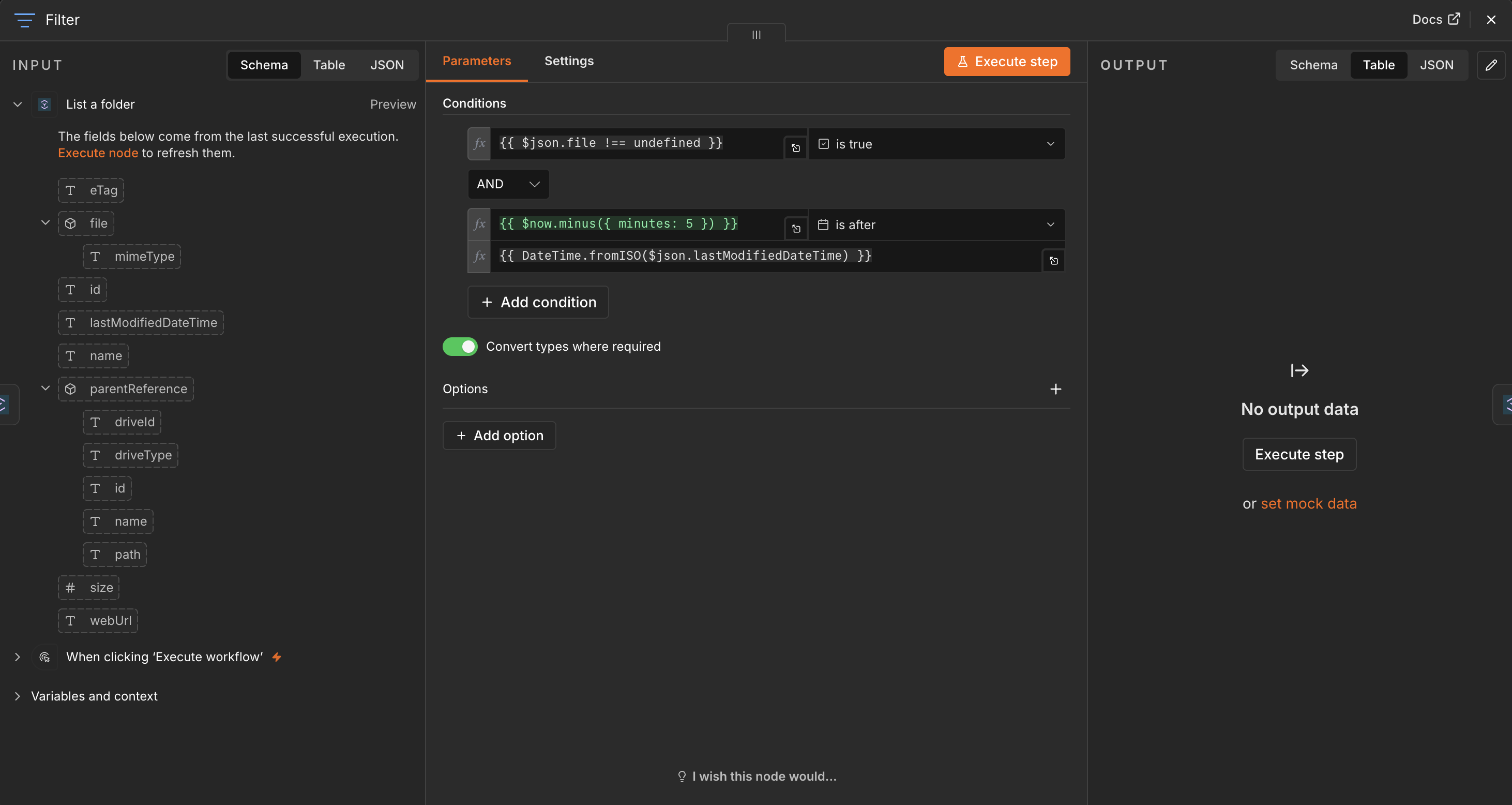1512x805 pixels.
Task: Select the path field pill
Action: (x=114, y=554)
